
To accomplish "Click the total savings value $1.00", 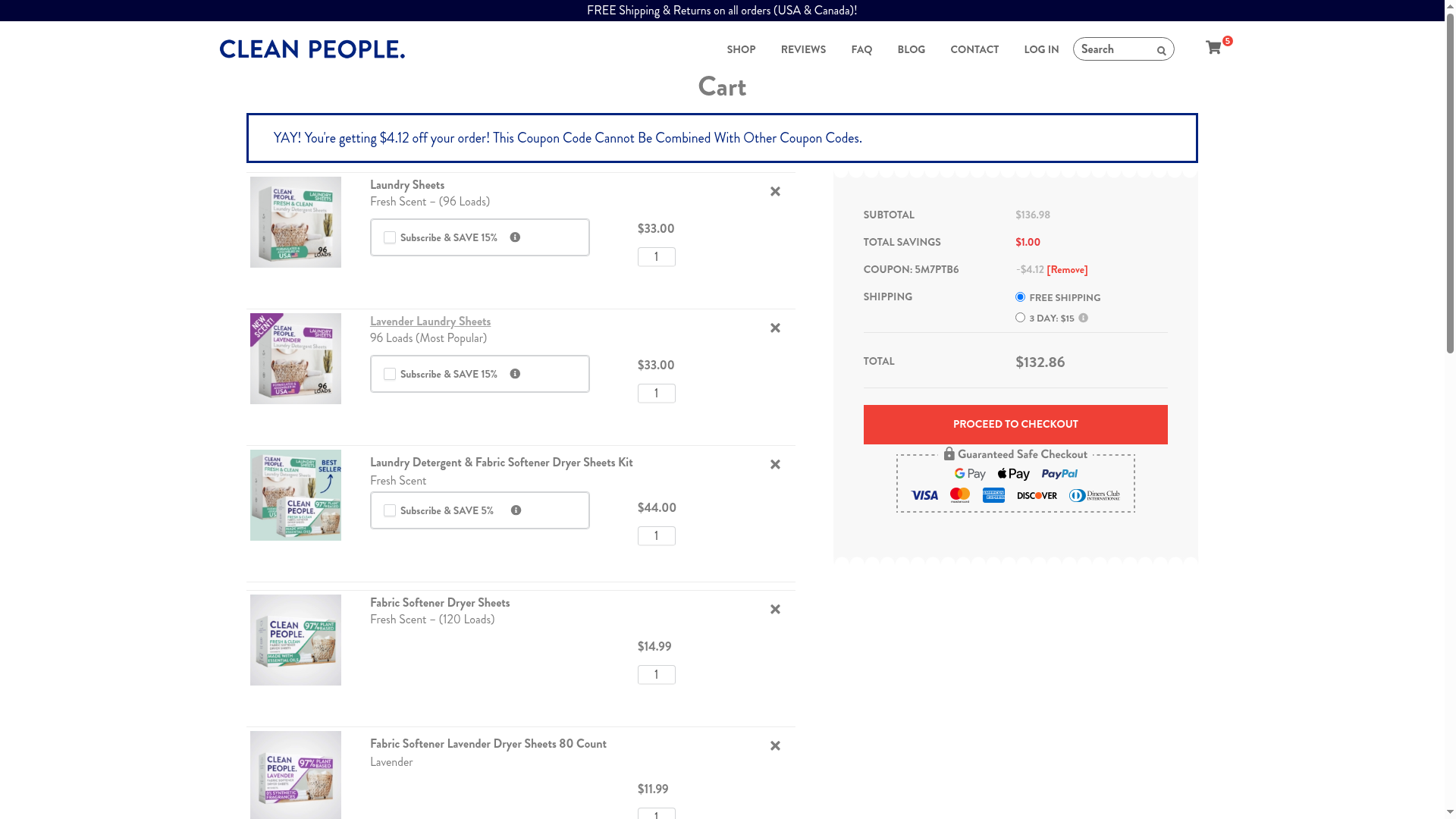I will [x=1028, y=243].
